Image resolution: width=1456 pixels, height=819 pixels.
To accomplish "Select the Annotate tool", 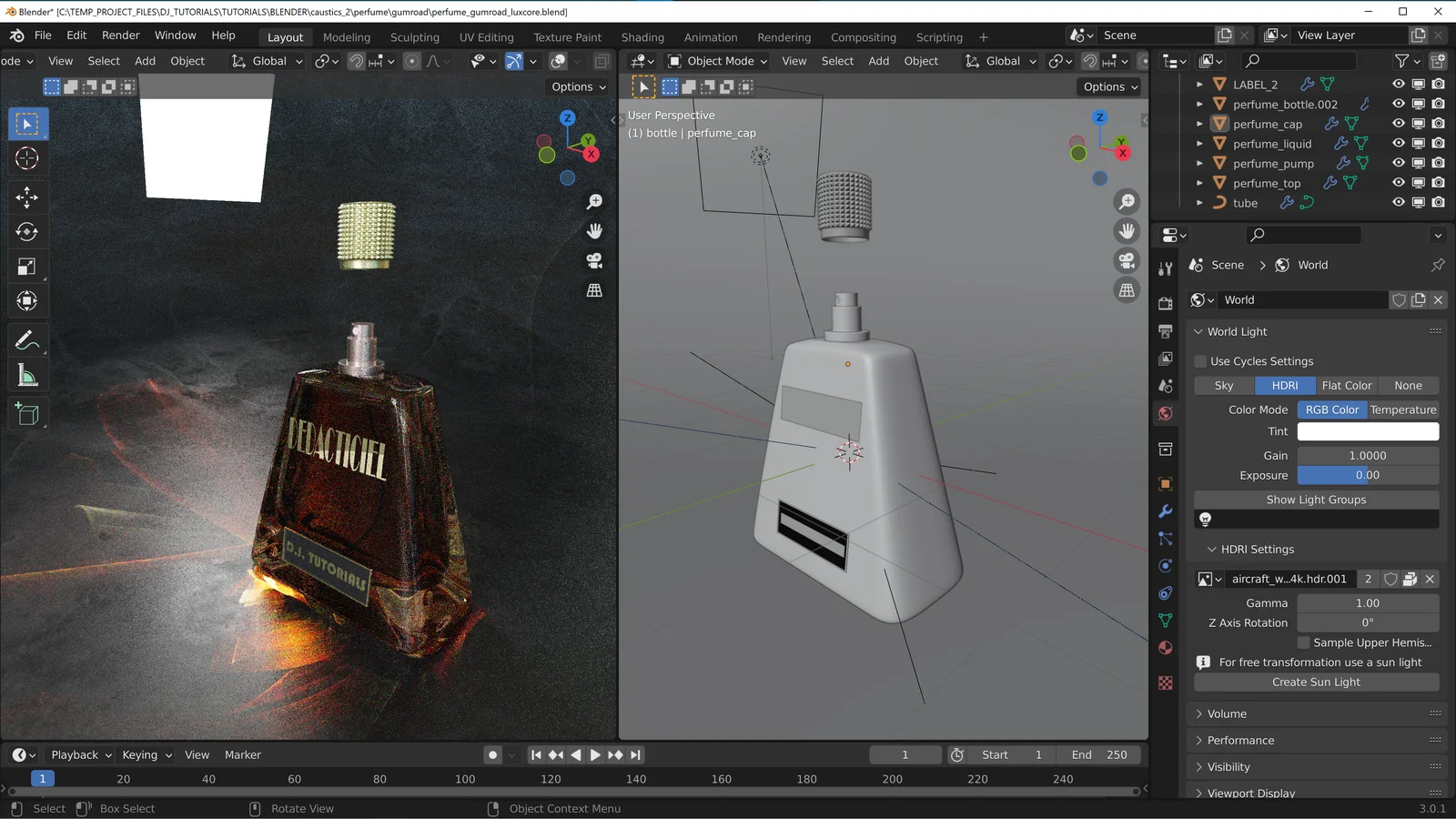I will (x=27, y=339).
